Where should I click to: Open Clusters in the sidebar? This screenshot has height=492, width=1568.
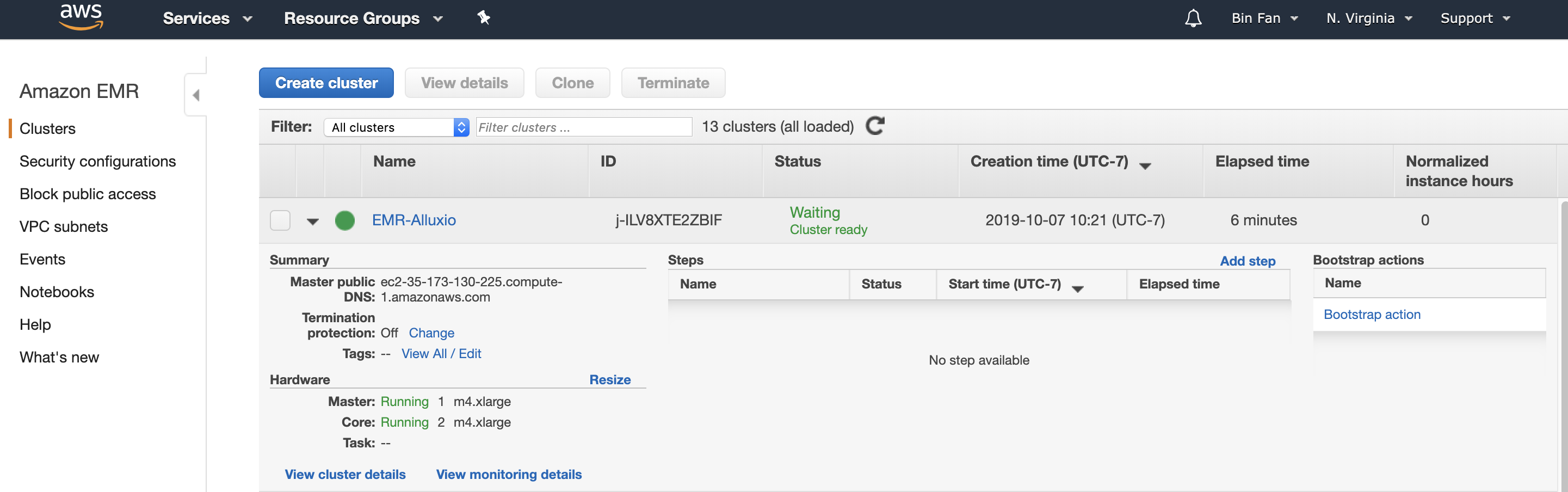click(x=47, y=128)
